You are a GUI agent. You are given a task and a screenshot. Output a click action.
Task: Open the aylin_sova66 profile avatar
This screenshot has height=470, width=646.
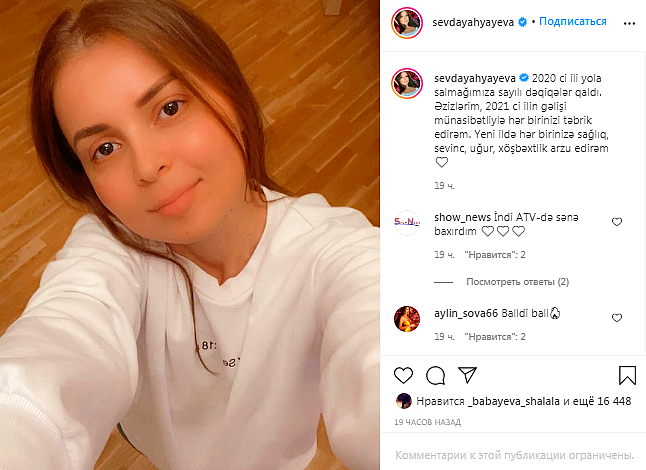pos(408,319)
